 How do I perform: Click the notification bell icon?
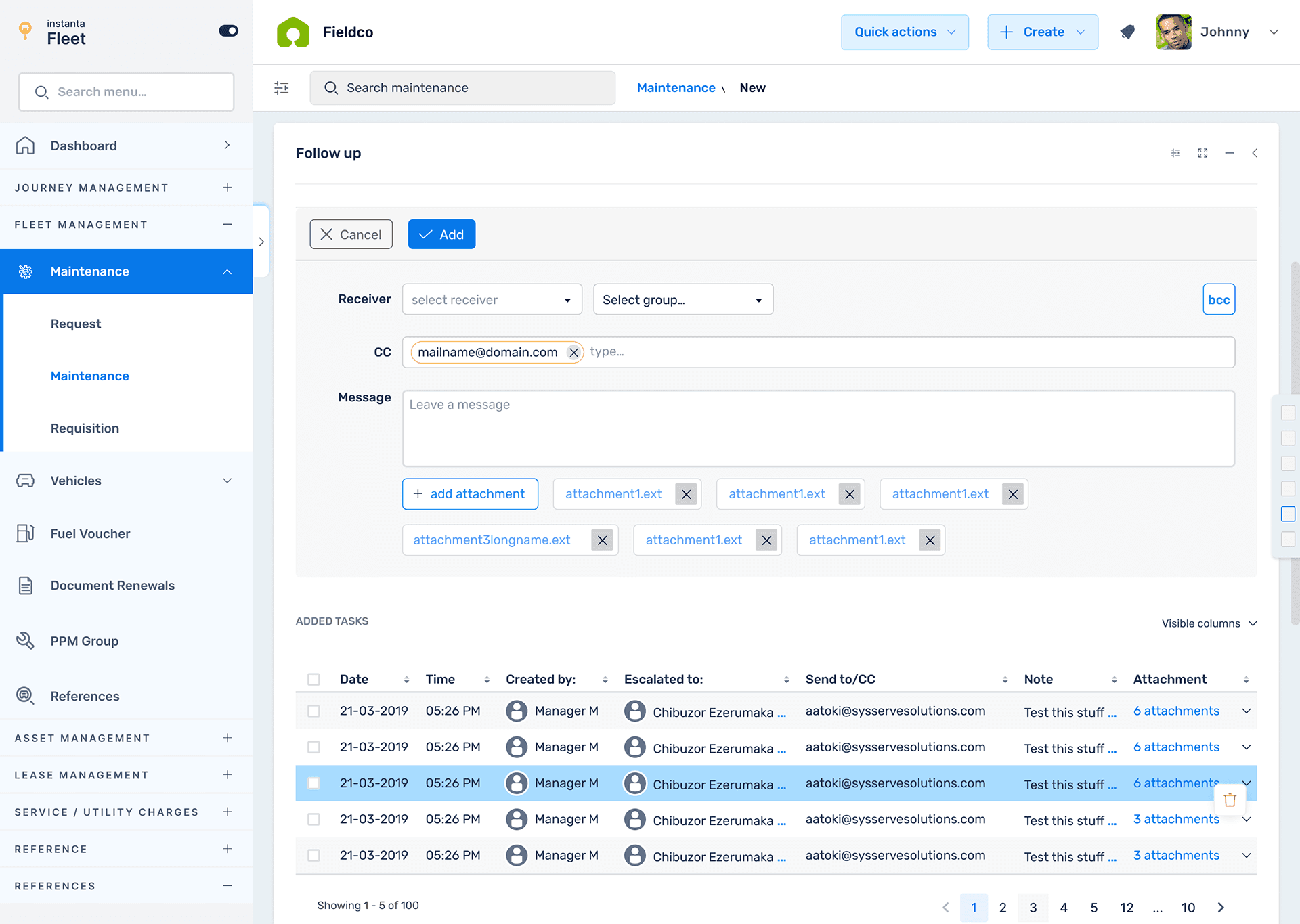point(1127,32)
